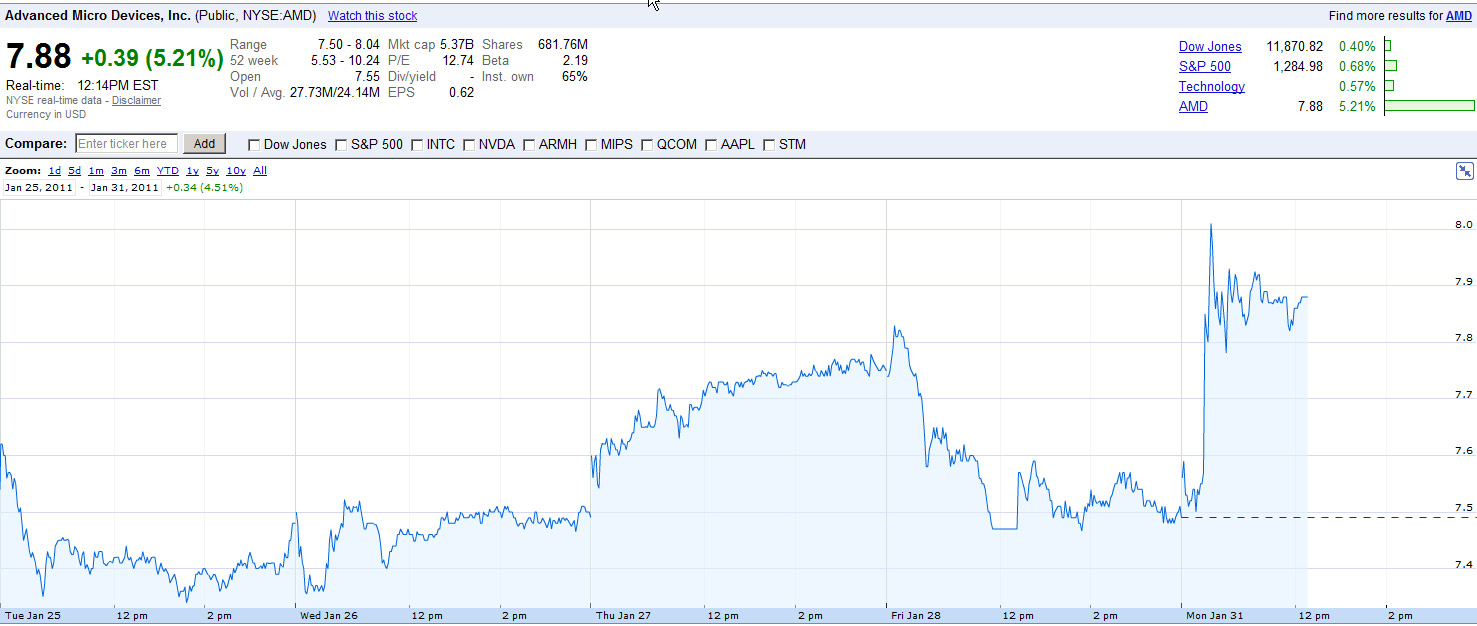Click the +0.34 (4.51%) range change

click(x=204, y=187)
